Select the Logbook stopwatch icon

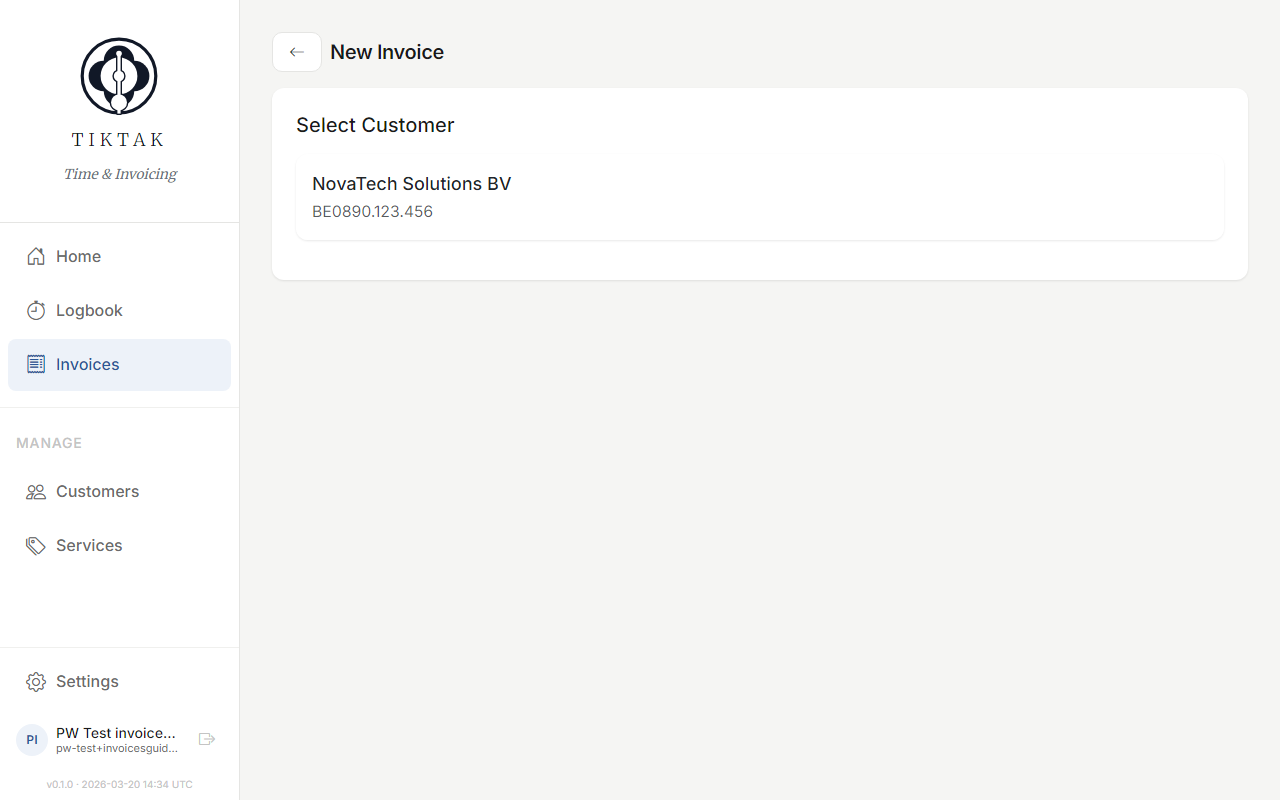(35, 310)
